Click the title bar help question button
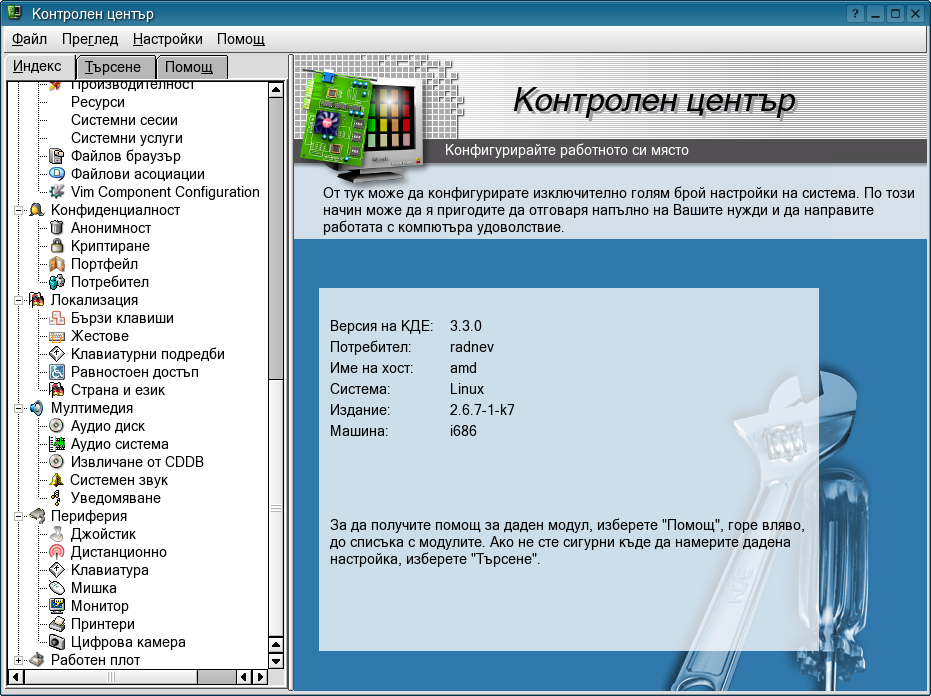The height and width of the screenshot is (696, 931). click(855, 14)
